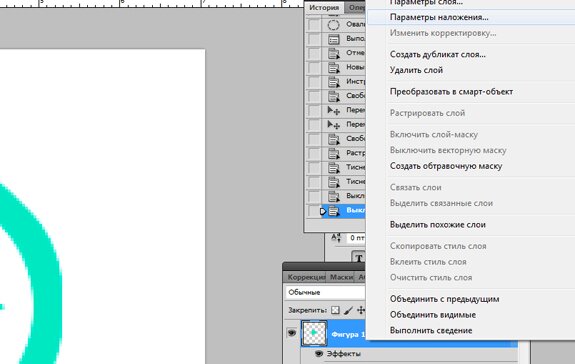
Task: Click the grayed-out Очистить стиль слоя entry
Action: coord(431,278)
